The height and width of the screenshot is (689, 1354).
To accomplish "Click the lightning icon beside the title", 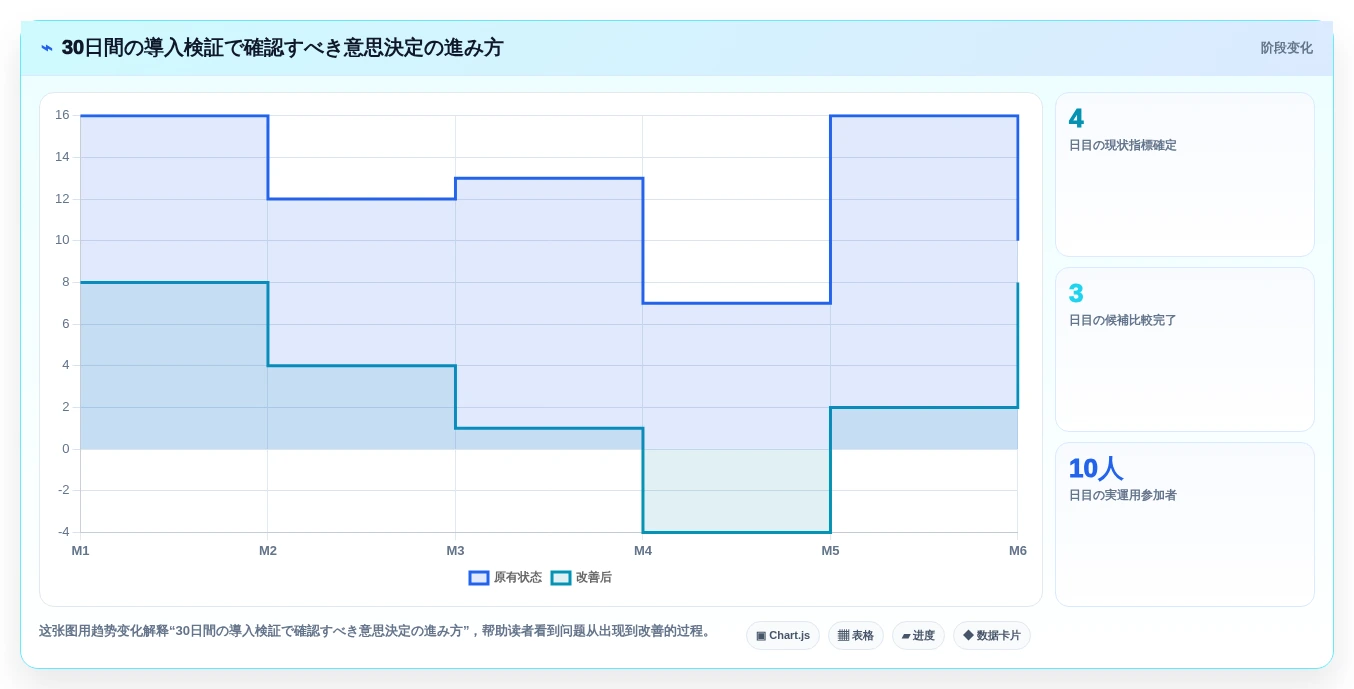I will (x=47, y=48).
